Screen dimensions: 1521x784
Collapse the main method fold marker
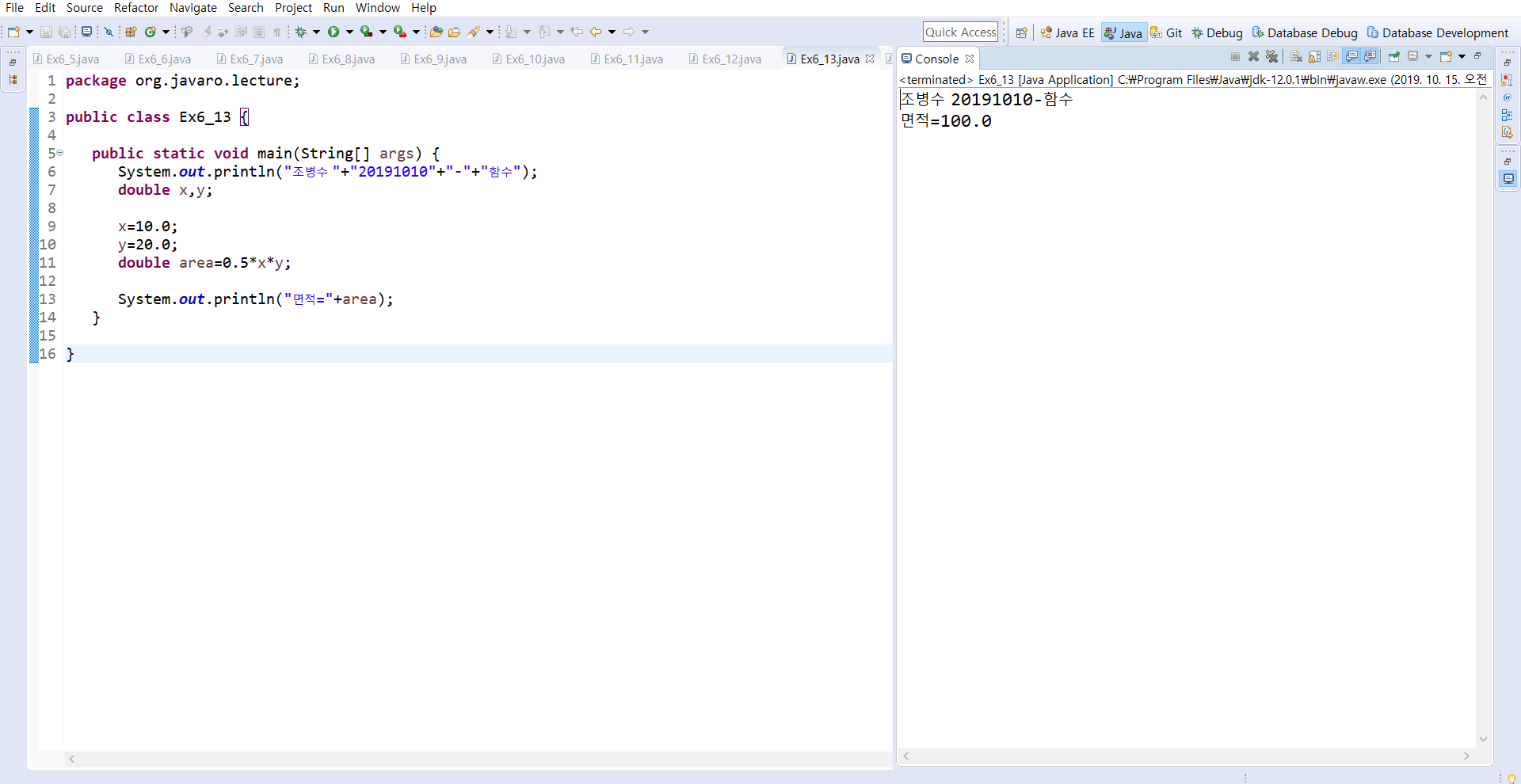pos(59,153)
